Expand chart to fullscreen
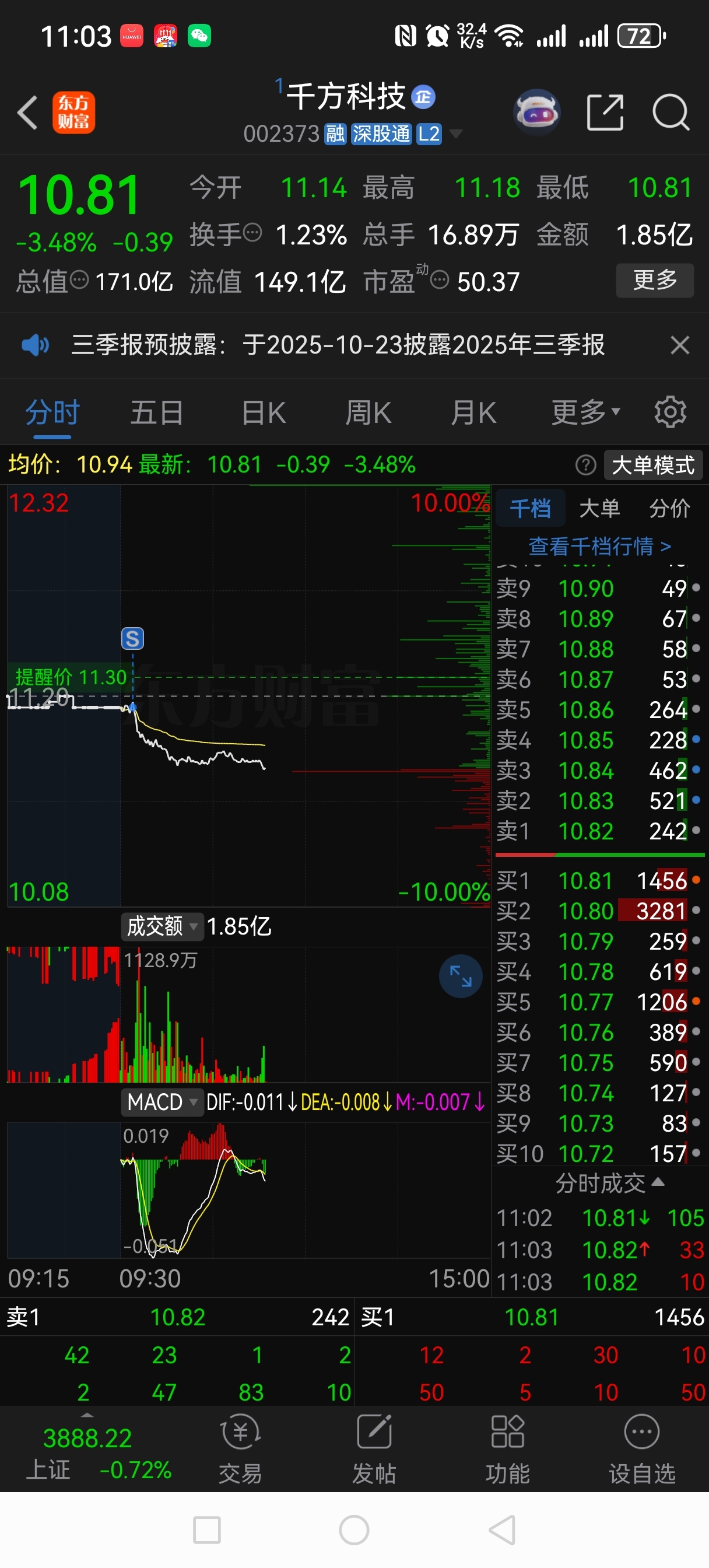 [461, 977]
